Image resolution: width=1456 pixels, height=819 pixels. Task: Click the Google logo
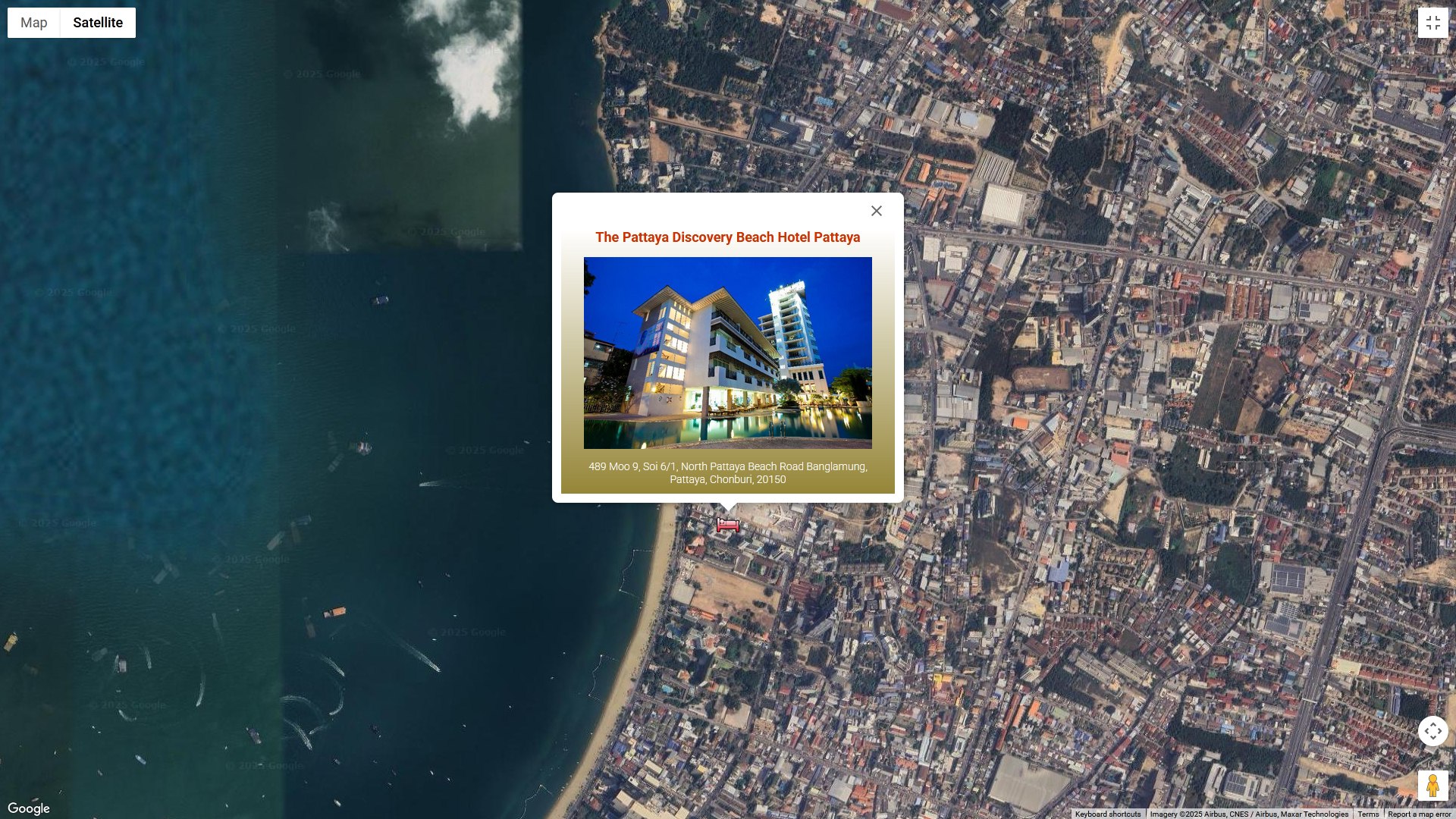tap(29, 808)
